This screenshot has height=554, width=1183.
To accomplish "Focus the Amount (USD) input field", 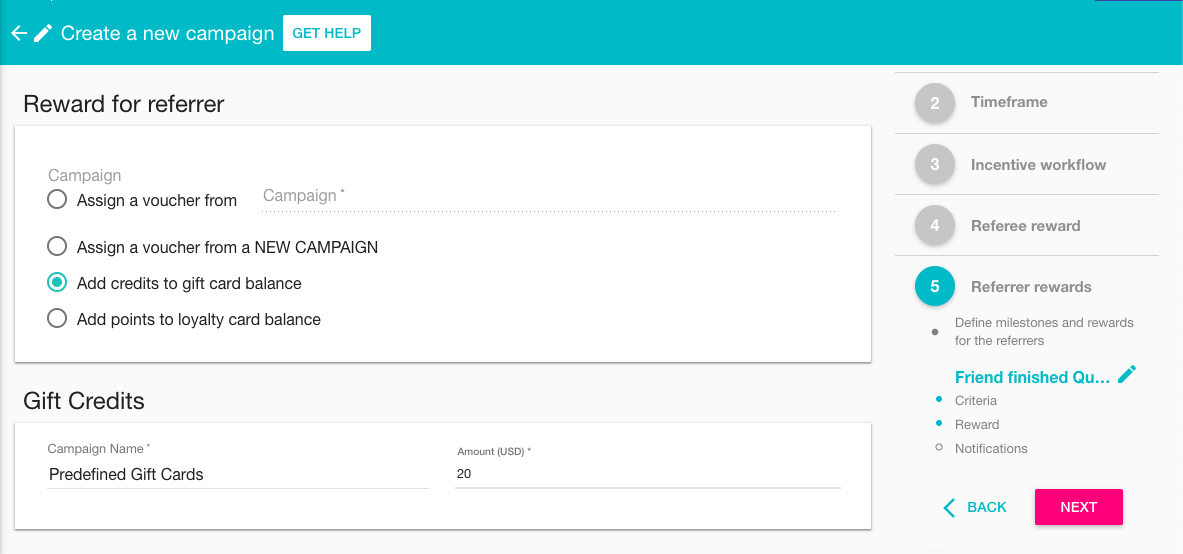I will 647,475.
